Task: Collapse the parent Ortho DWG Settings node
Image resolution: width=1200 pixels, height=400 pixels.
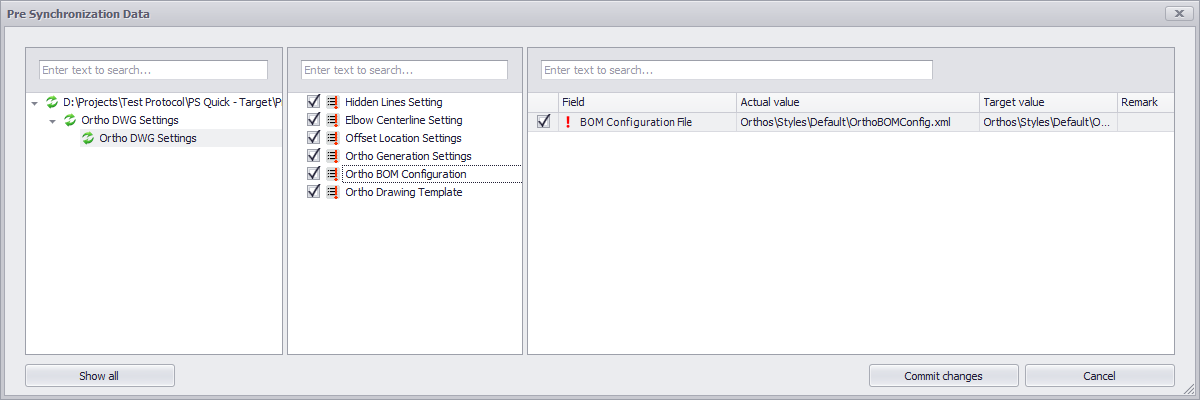Action: click(x=53, y=121)
